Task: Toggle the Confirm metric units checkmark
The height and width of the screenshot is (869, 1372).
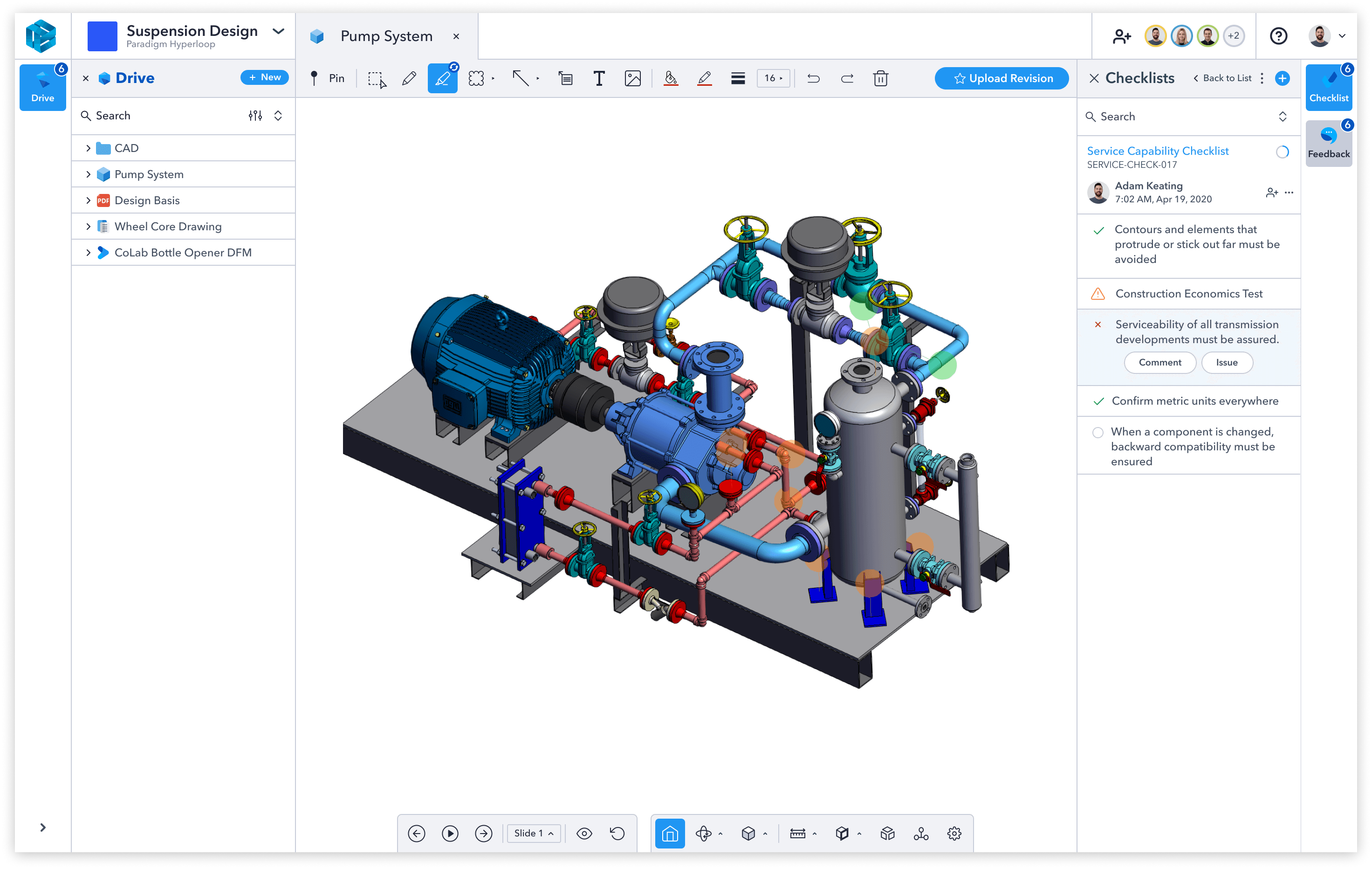Action: (1098, 401)
